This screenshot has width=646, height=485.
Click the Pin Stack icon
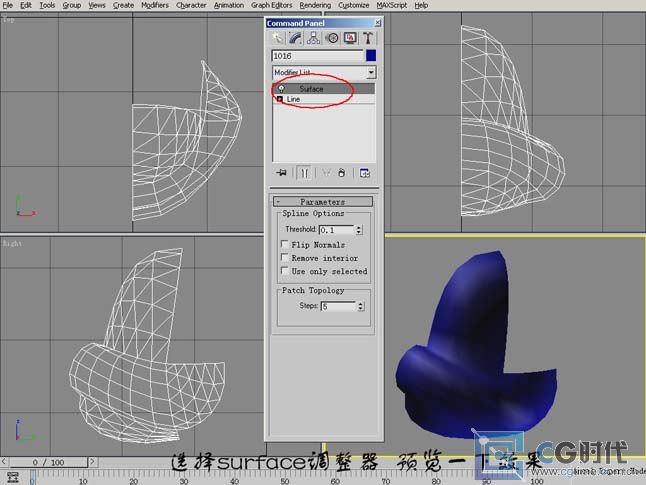(x=281, y=173)
